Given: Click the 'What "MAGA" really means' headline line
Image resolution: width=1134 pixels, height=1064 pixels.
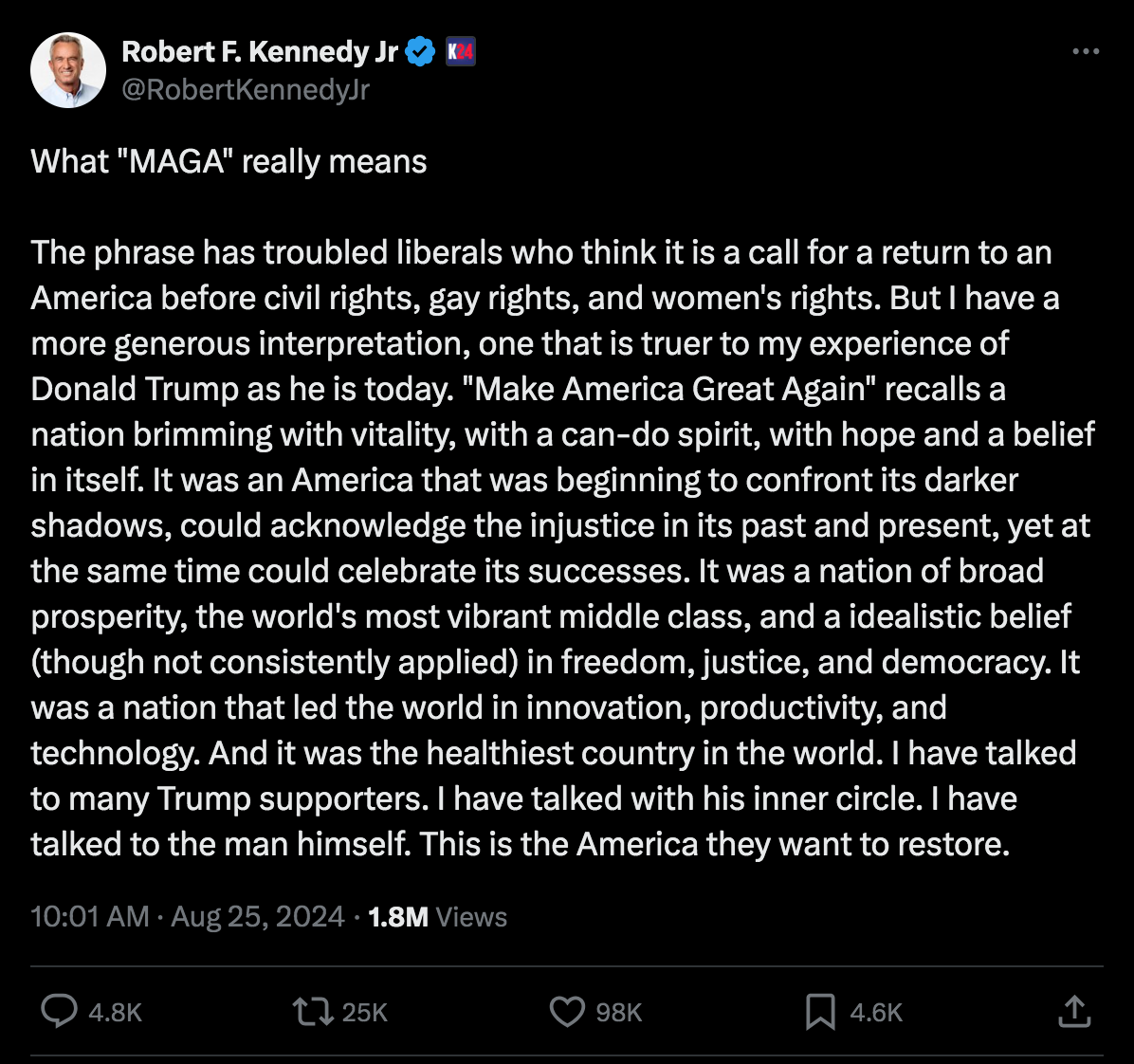Looking at the screenshot, I should (x=229, y=162).
